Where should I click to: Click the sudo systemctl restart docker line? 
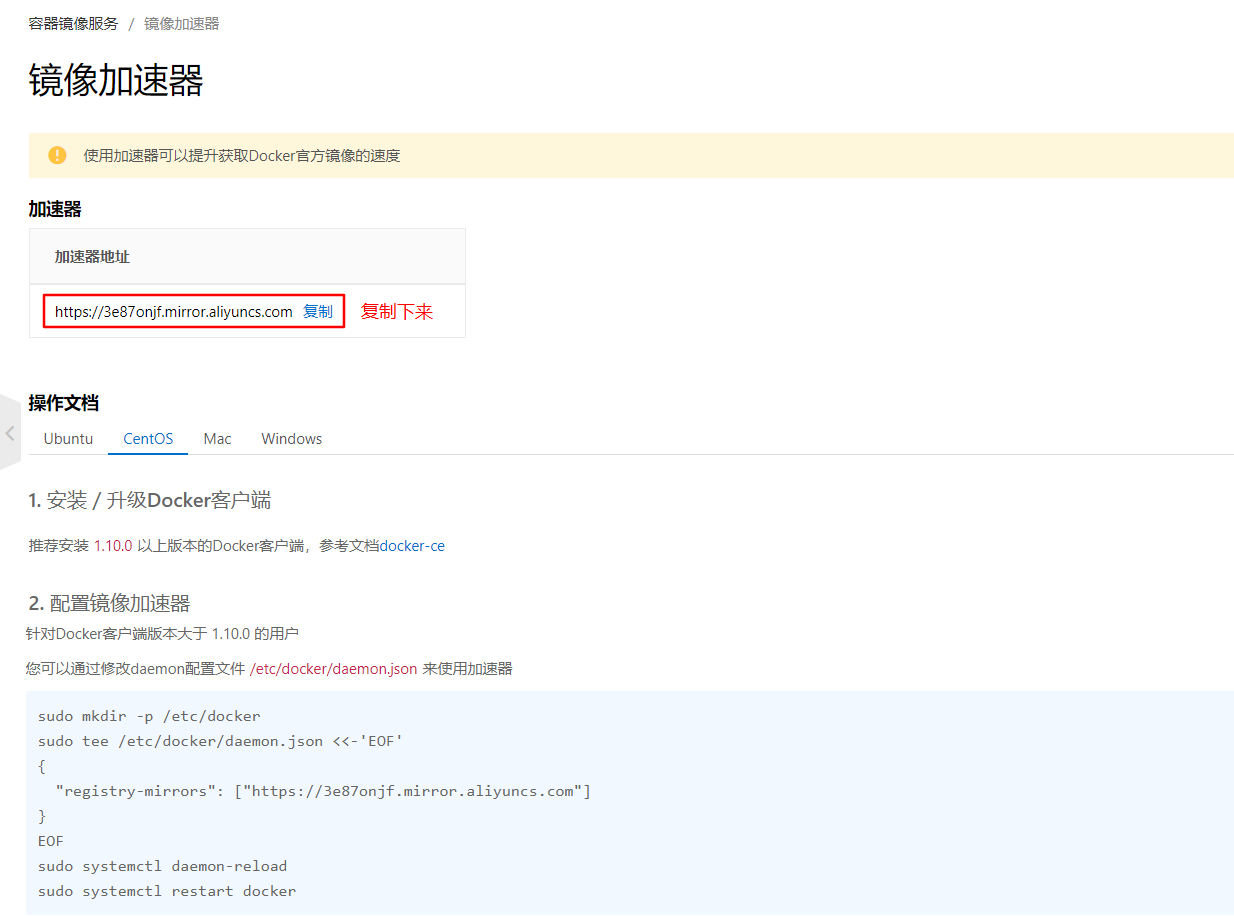(x=167, y=891)
